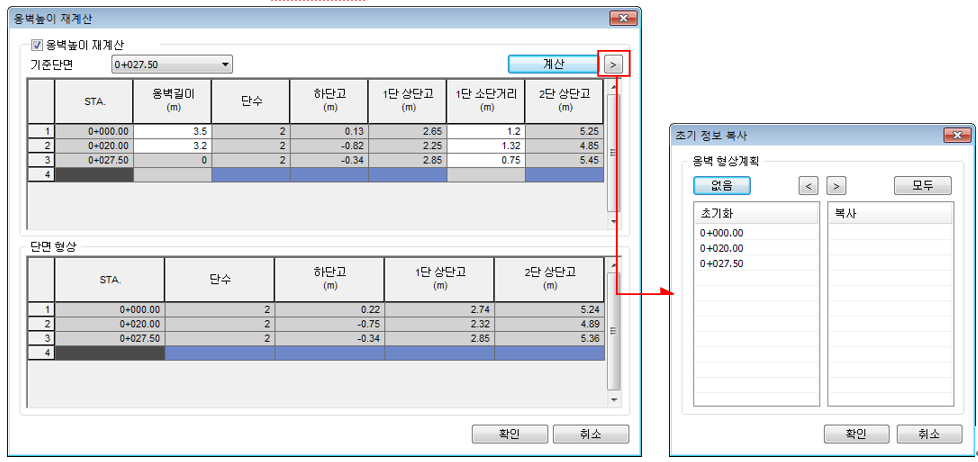Select 0+000.00 in the 초기화 list
The height and width of the screenshot is (462, 978).
point(722,233)
